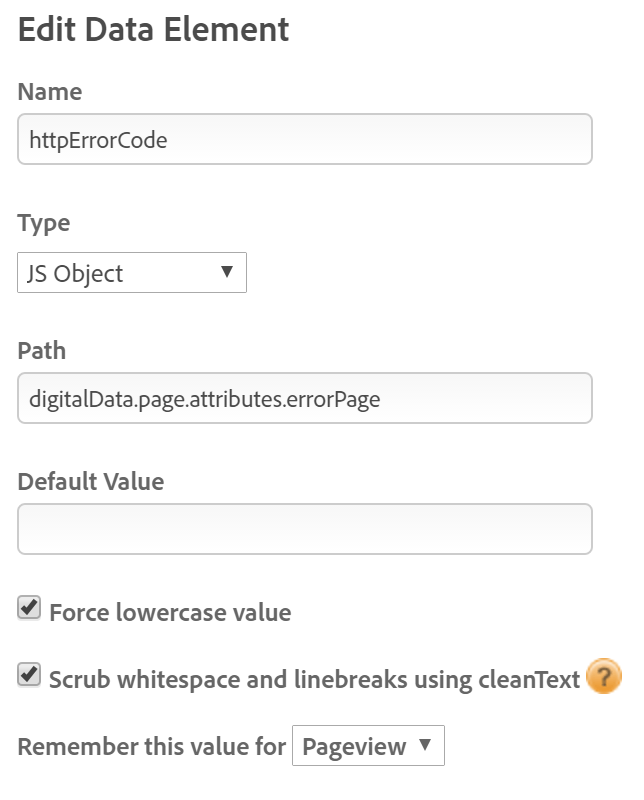This screenshot has height=800, width=644.
Task: Toggle the Force lowercase value checkbox
Action: coord(30,608)
